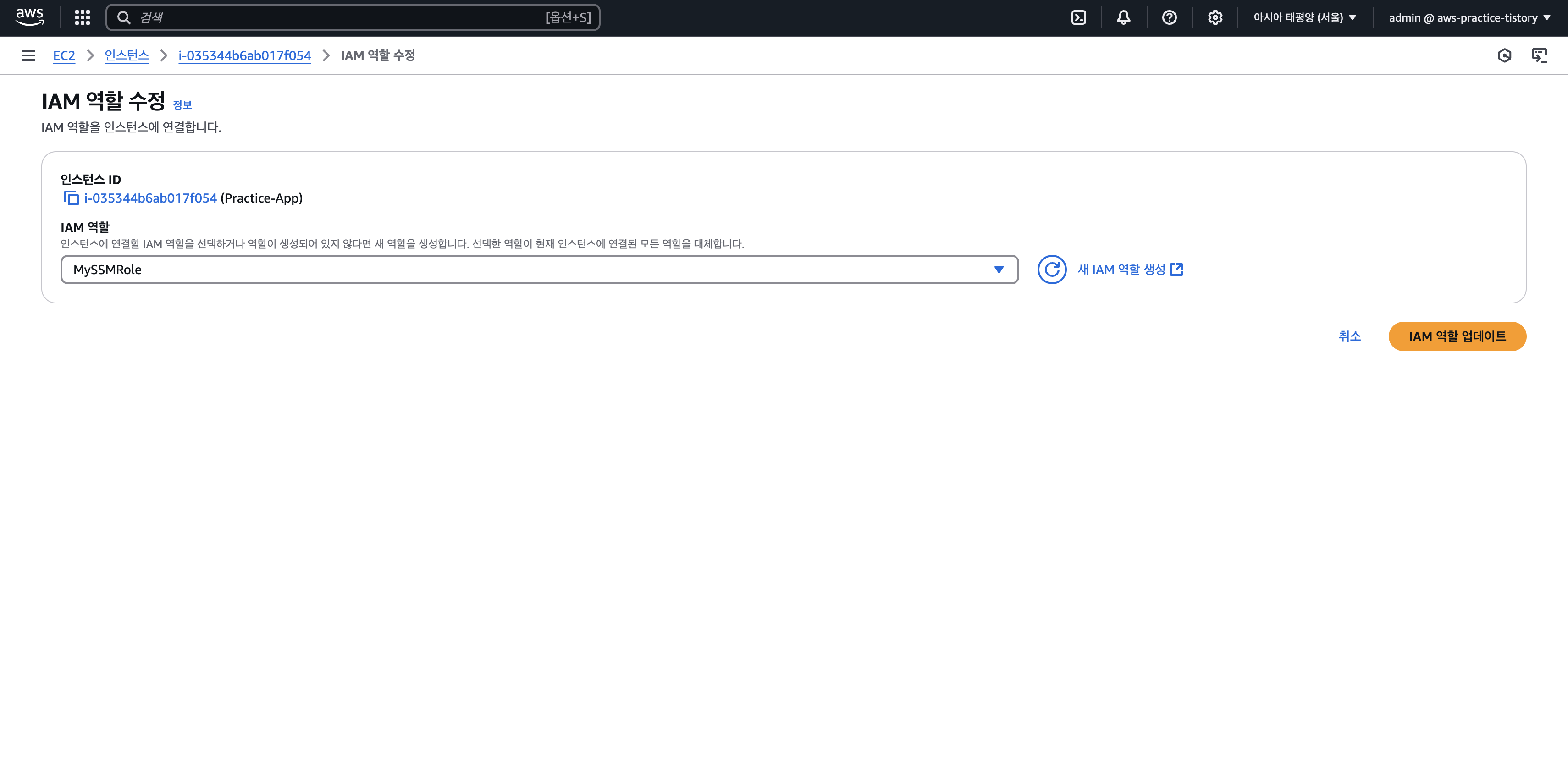The width and height of the screenshot is (1568, 759).
Task: Navigate to the 인스턴스 breadcrumb
Action: tap(127, 55)
